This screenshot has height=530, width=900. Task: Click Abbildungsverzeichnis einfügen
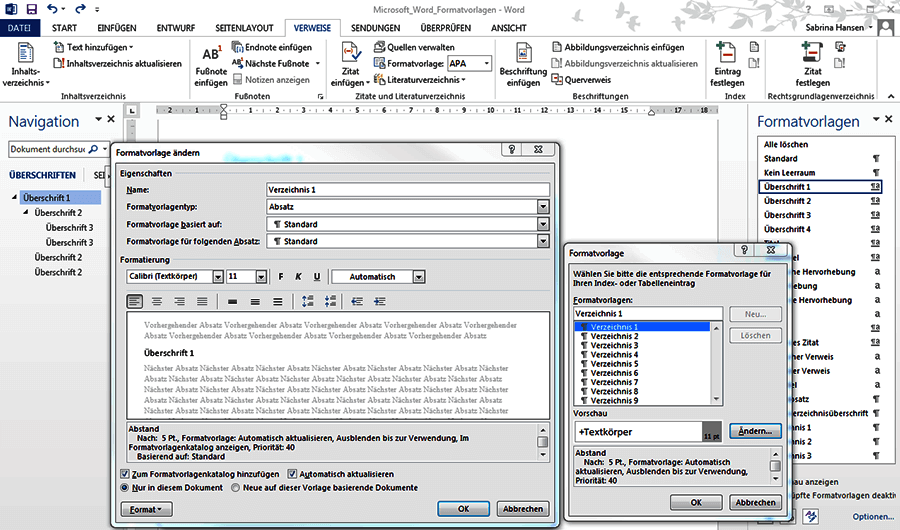(x=618, y=47)
